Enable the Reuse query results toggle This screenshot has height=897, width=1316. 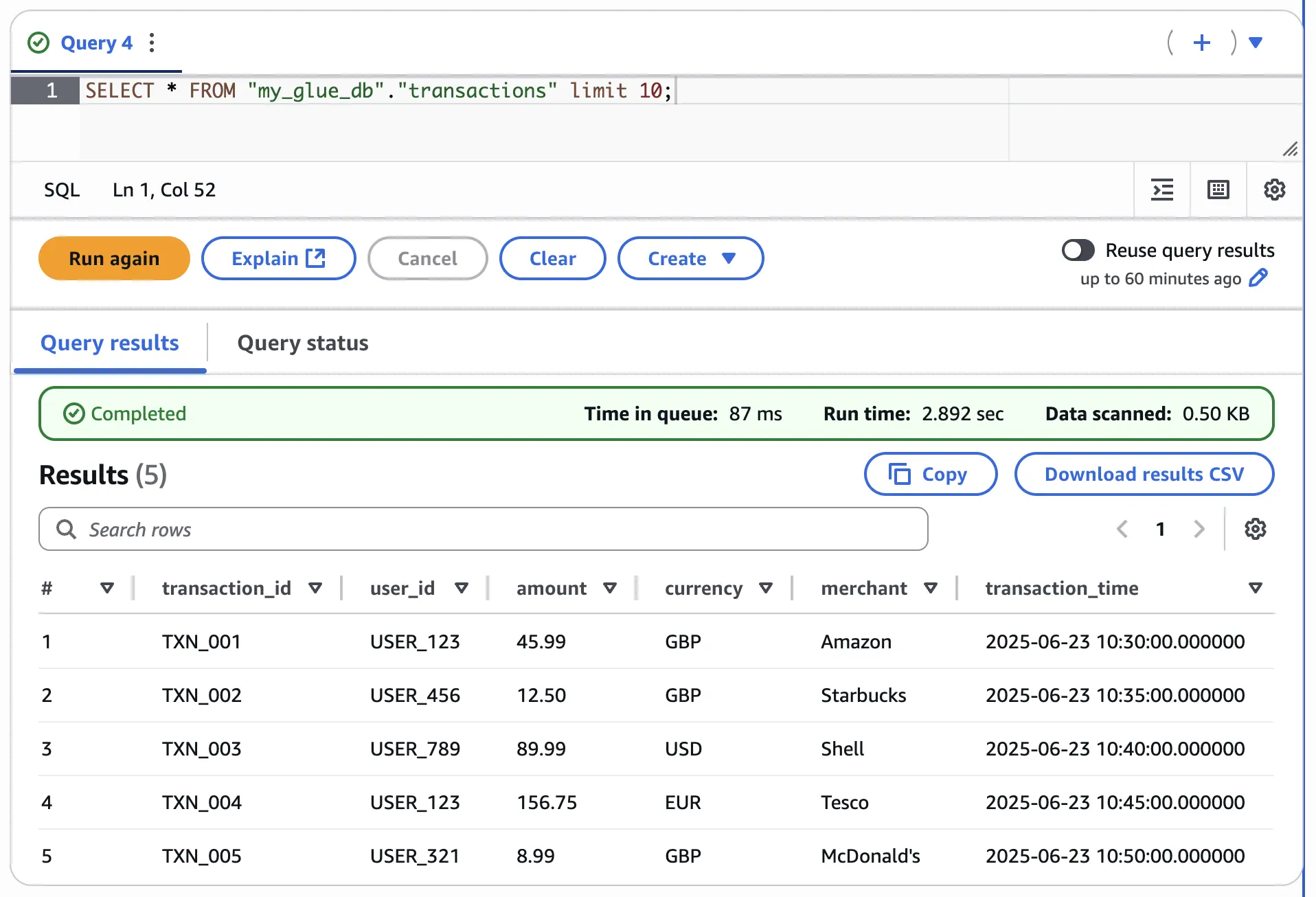pos(1078,250)
